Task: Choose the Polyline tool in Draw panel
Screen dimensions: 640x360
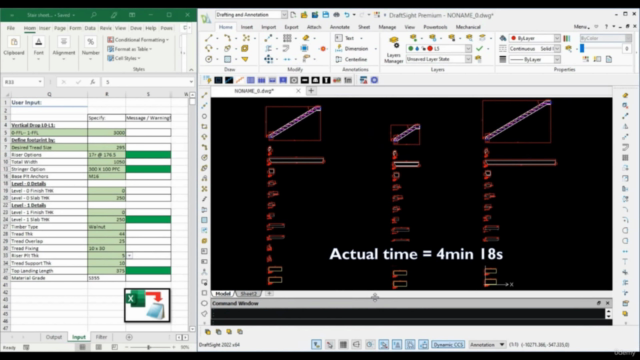Action: click(x=227, y=38)
